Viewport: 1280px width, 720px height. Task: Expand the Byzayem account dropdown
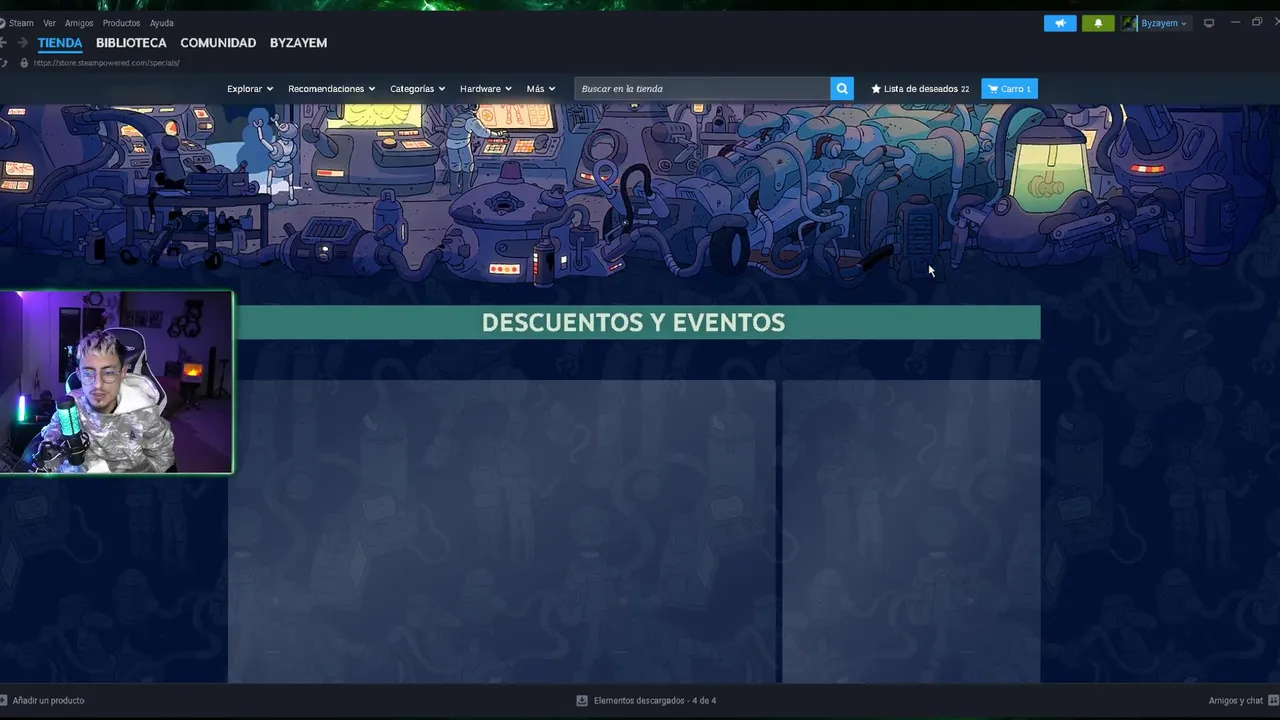(1164, 23)
